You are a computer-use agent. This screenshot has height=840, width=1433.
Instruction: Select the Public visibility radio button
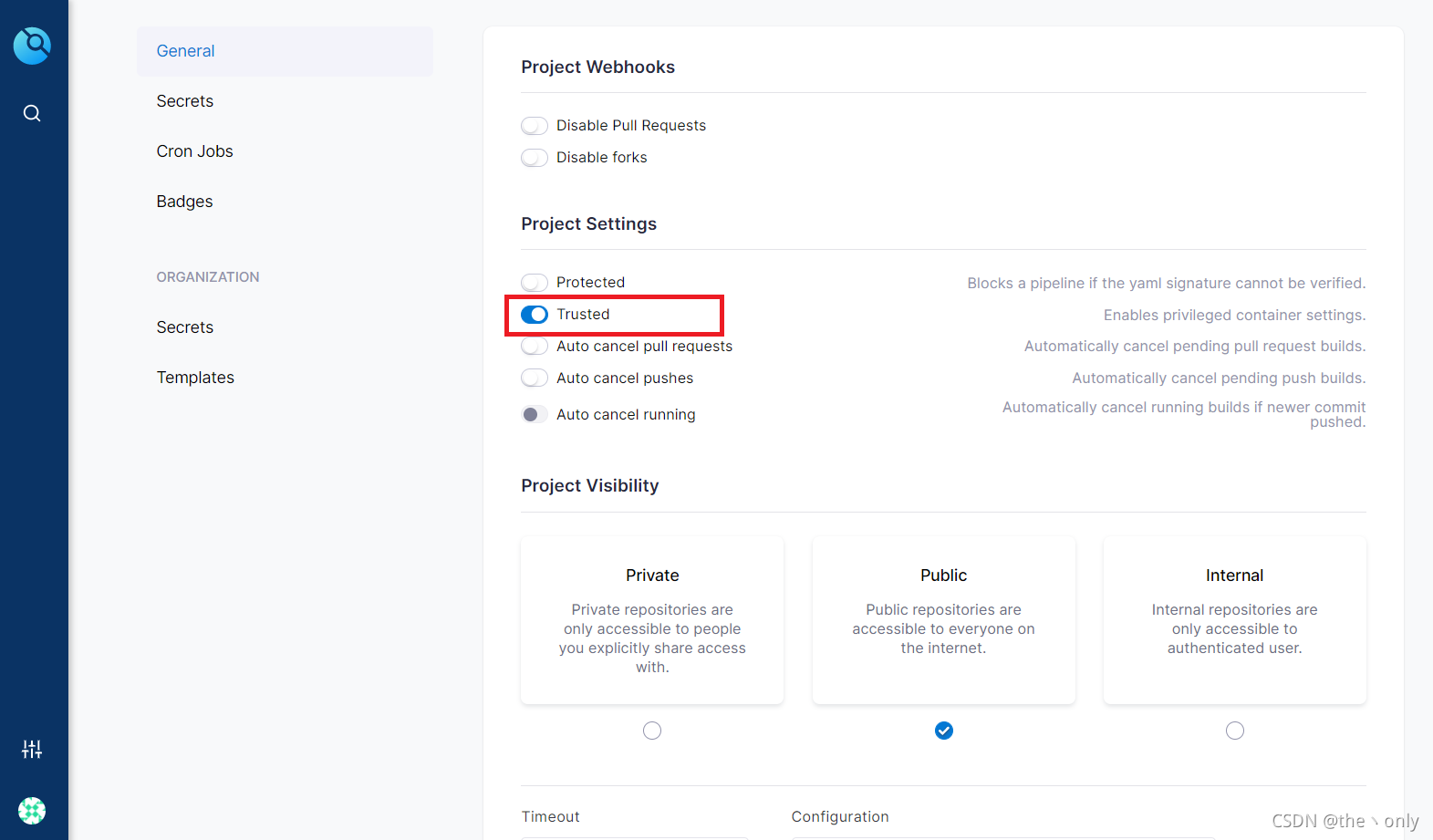(x=944, y=731)
